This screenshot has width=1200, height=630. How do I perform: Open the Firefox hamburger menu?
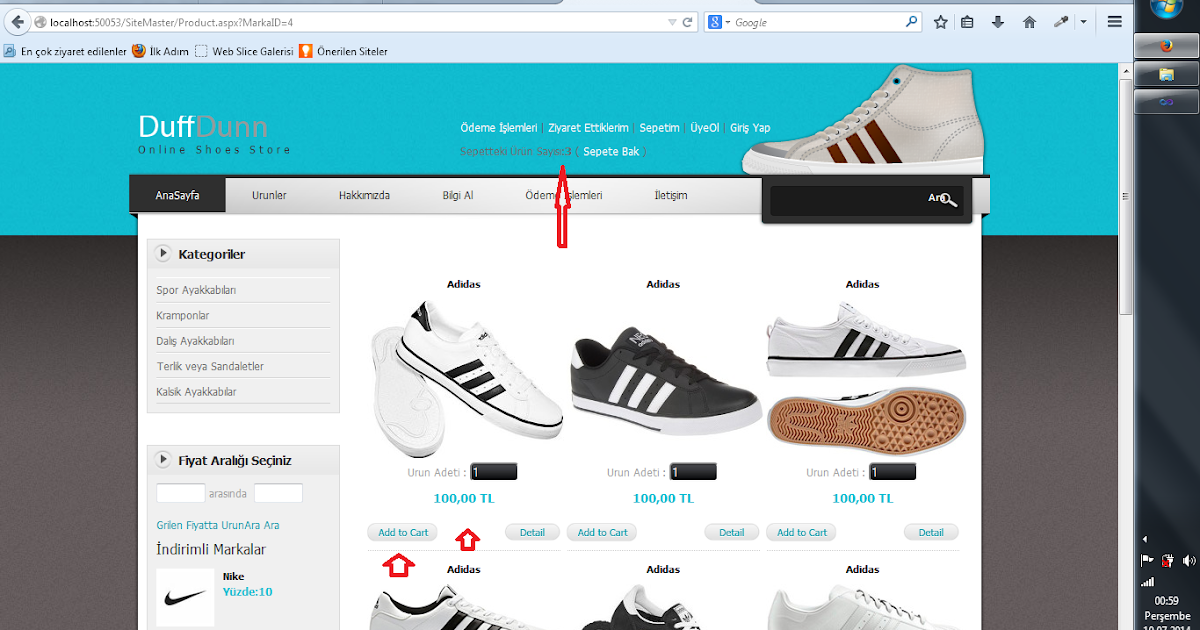pos(1114,21)
